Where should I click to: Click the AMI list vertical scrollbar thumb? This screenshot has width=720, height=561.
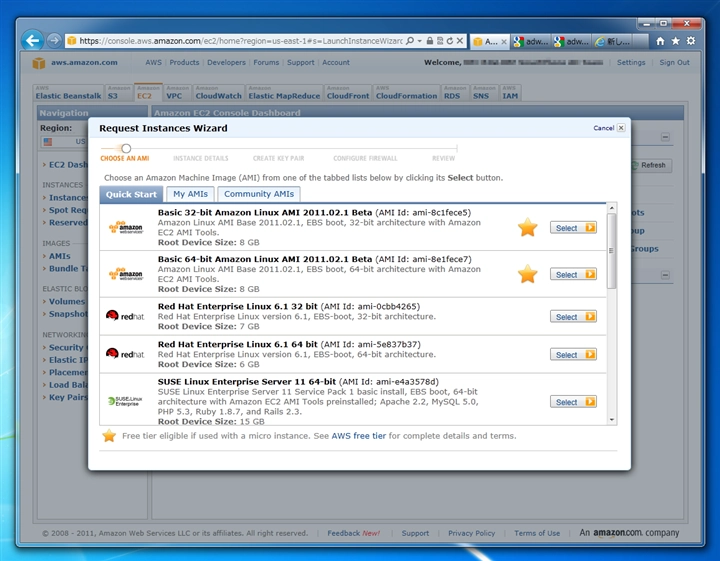pyautogui.click(x=611, y=251)
